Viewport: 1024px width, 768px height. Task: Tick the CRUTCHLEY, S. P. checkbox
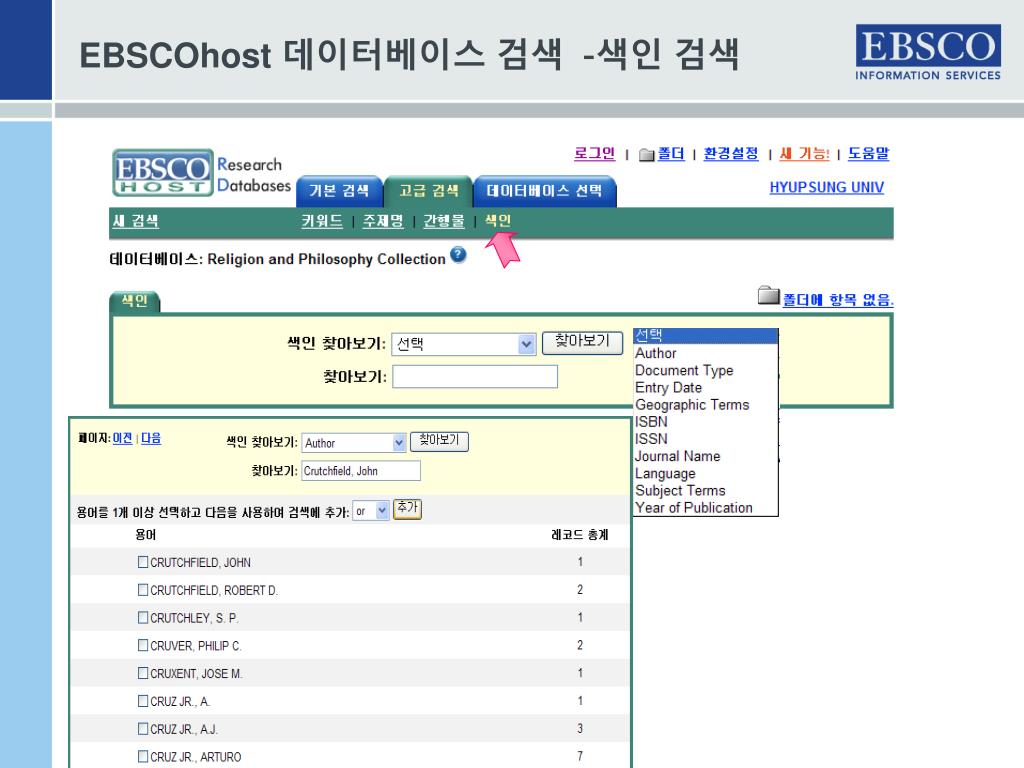click(x=143, y=617)
